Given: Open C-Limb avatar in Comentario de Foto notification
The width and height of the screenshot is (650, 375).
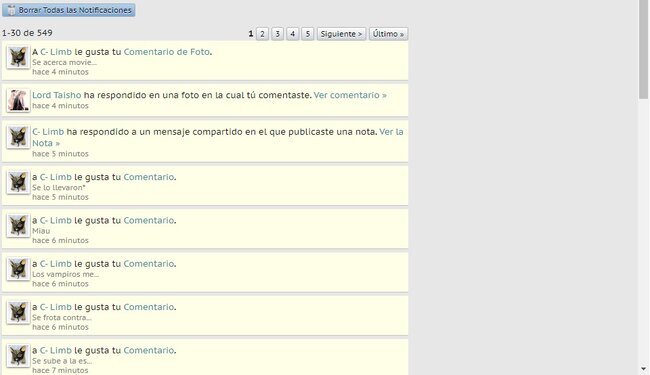Looking at the screenshot, I should point(18,57).
